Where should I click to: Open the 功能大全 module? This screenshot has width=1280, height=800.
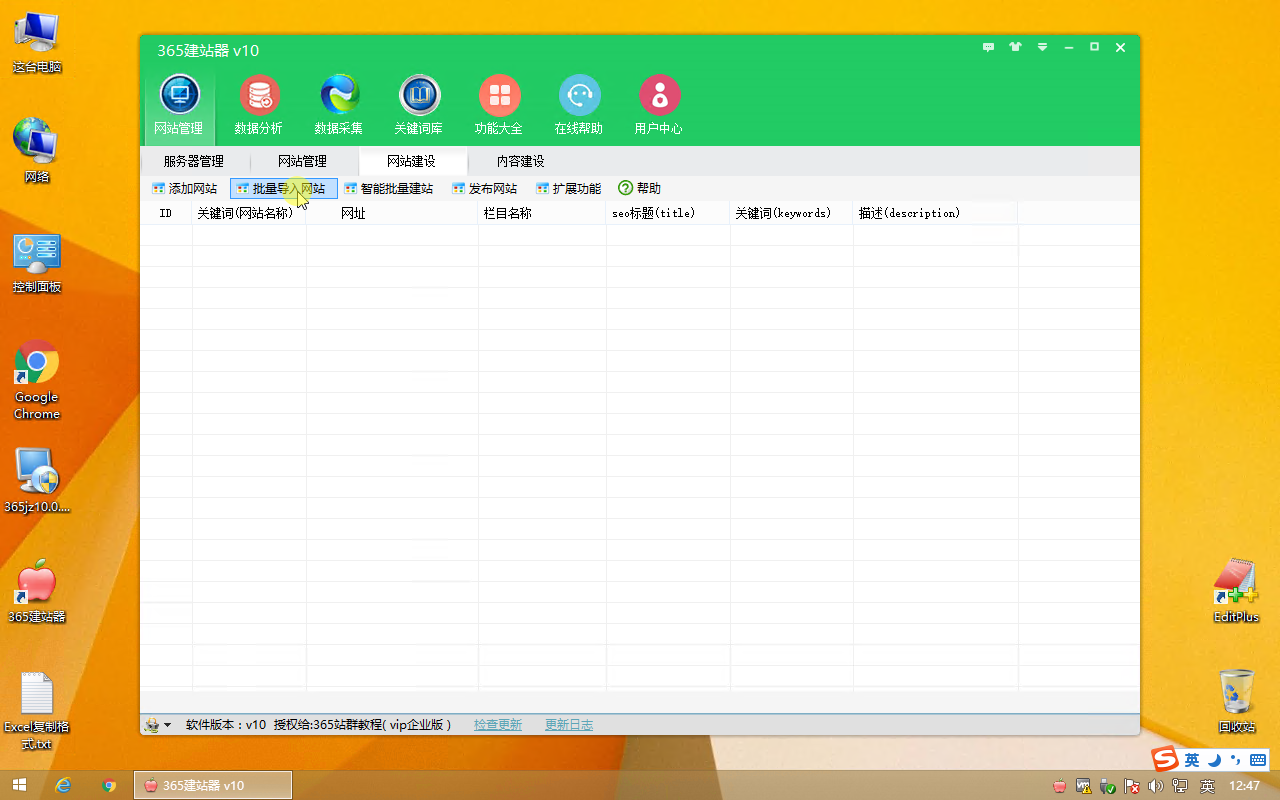499,105
